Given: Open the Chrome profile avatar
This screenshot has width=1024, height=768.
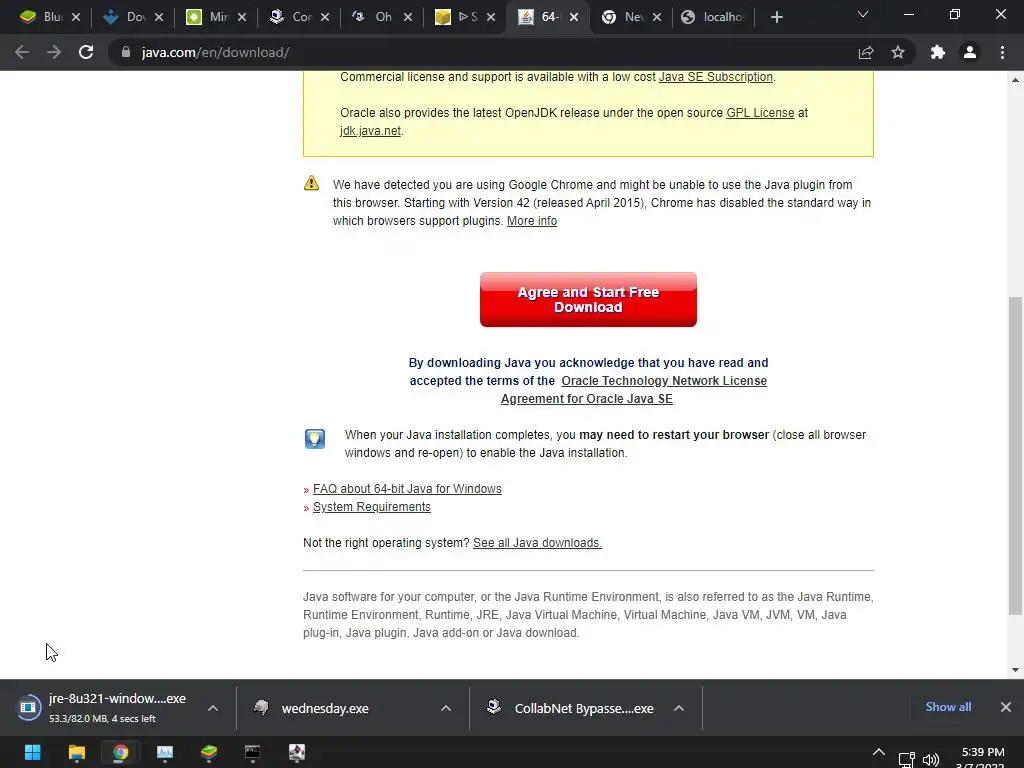Looking at the screenshot, I should click(x=970, y=52).
